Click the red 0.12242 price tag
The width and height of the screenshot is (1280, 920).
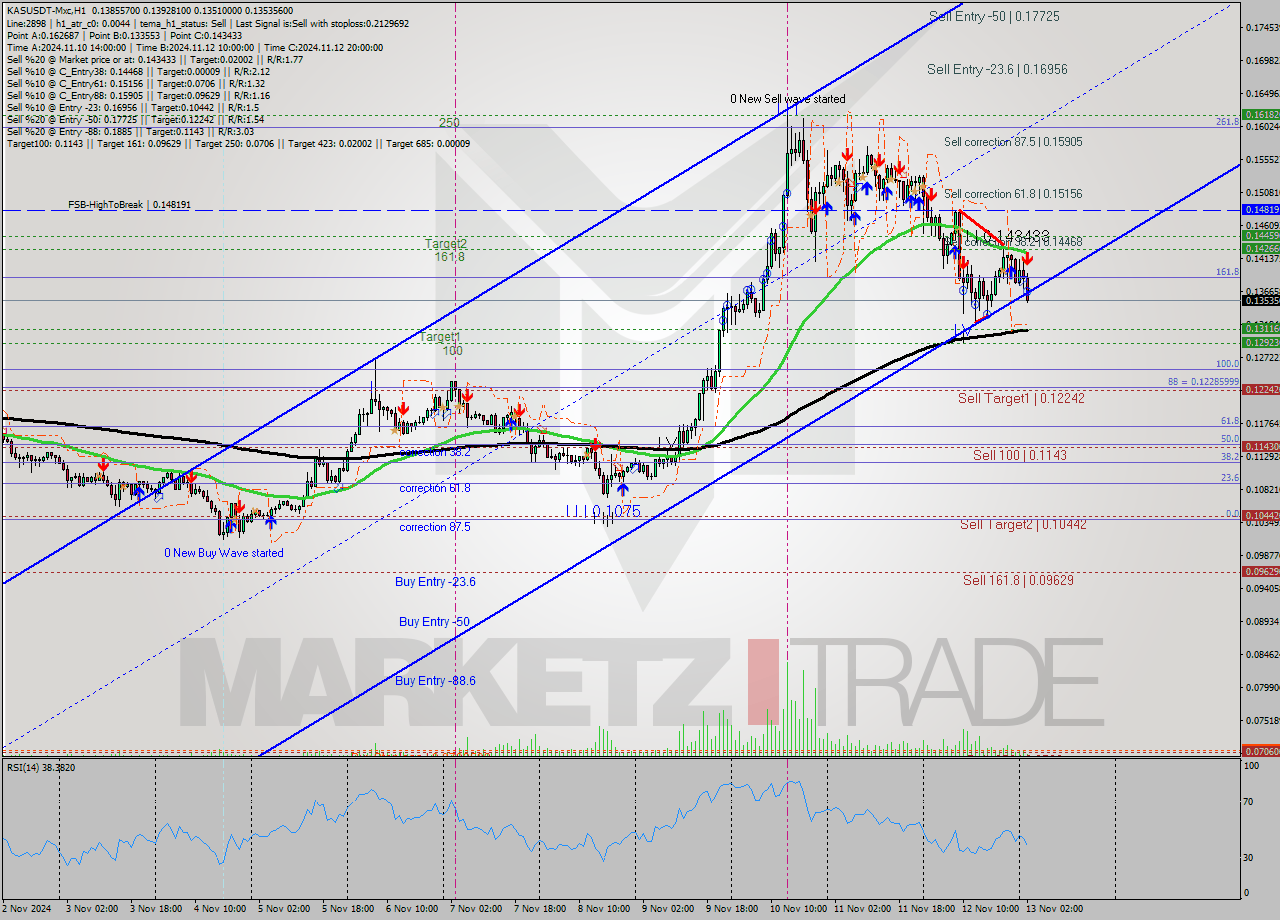tap(1260, 389)
